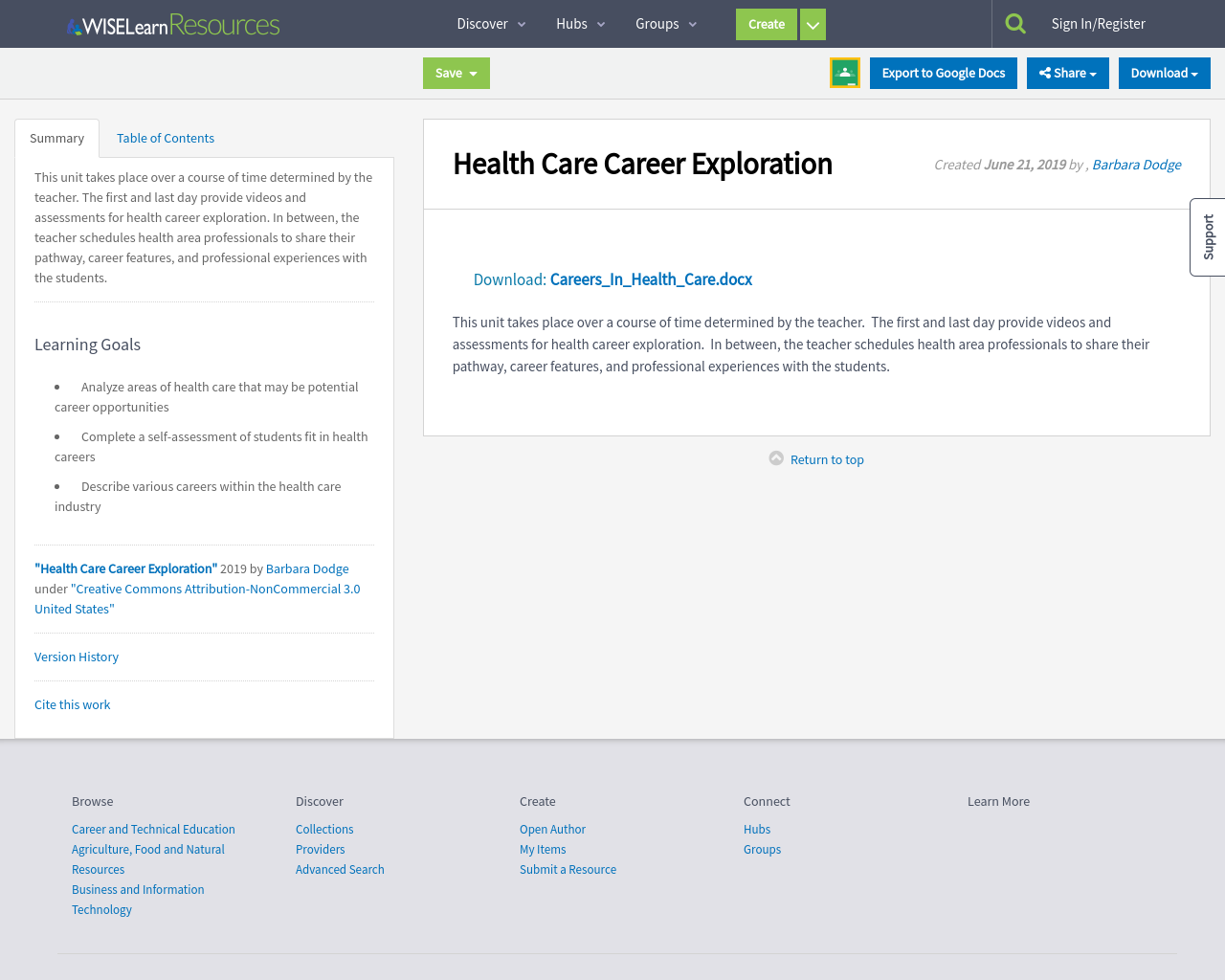The image size is (1225, 980).
Task: Switch to the Table of Contents tab
Action: click(x=165, y=138)
